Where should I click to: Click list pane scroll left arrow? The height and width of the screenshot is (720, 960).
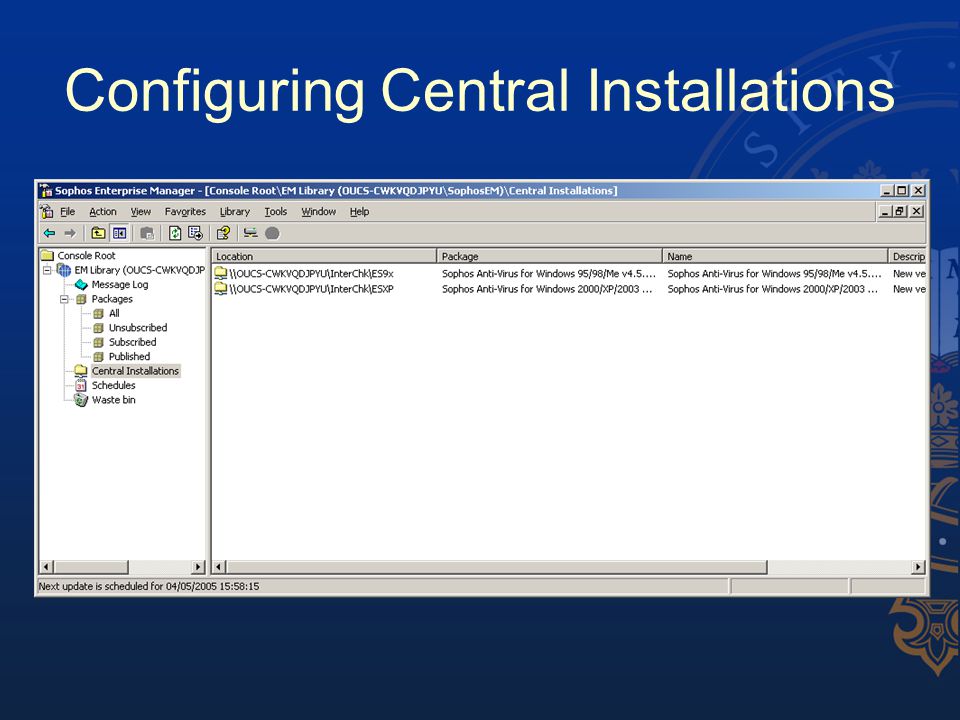(219, 567)
